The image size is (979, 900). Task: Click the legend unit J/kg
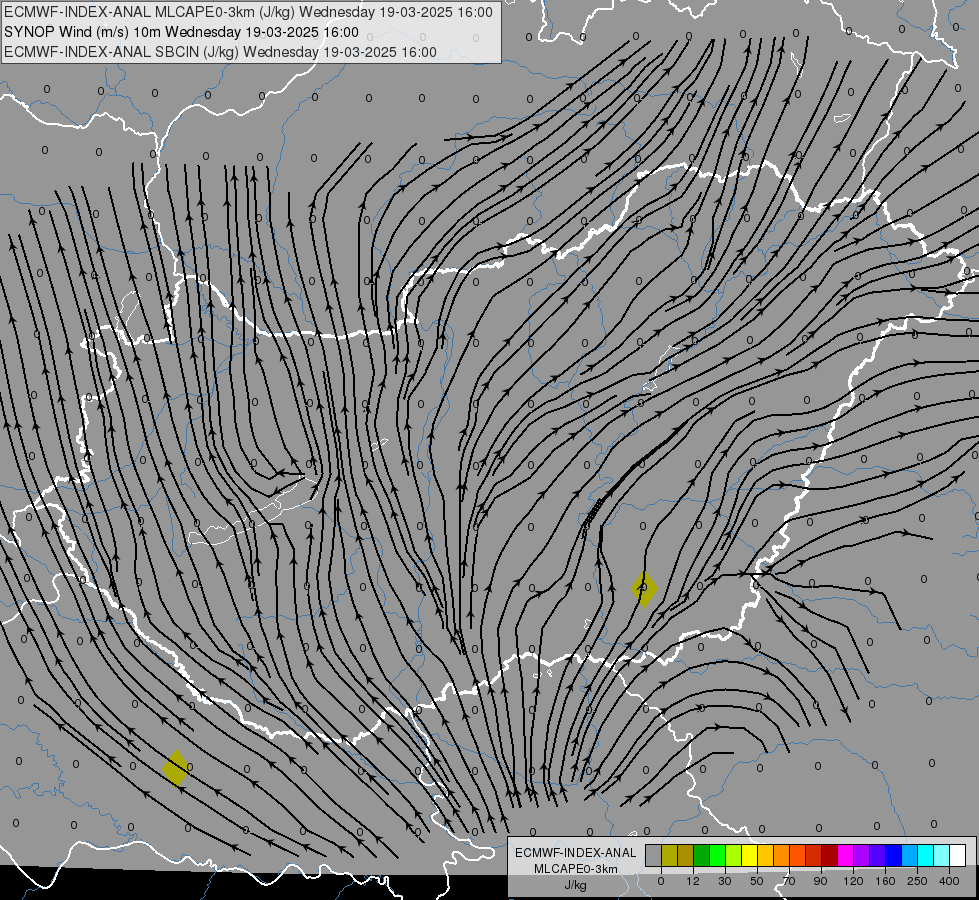576,885
